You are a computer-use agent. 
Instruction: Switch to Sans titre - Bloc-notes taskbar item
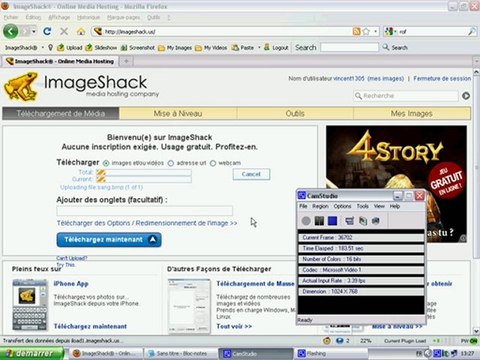[181, 353]
